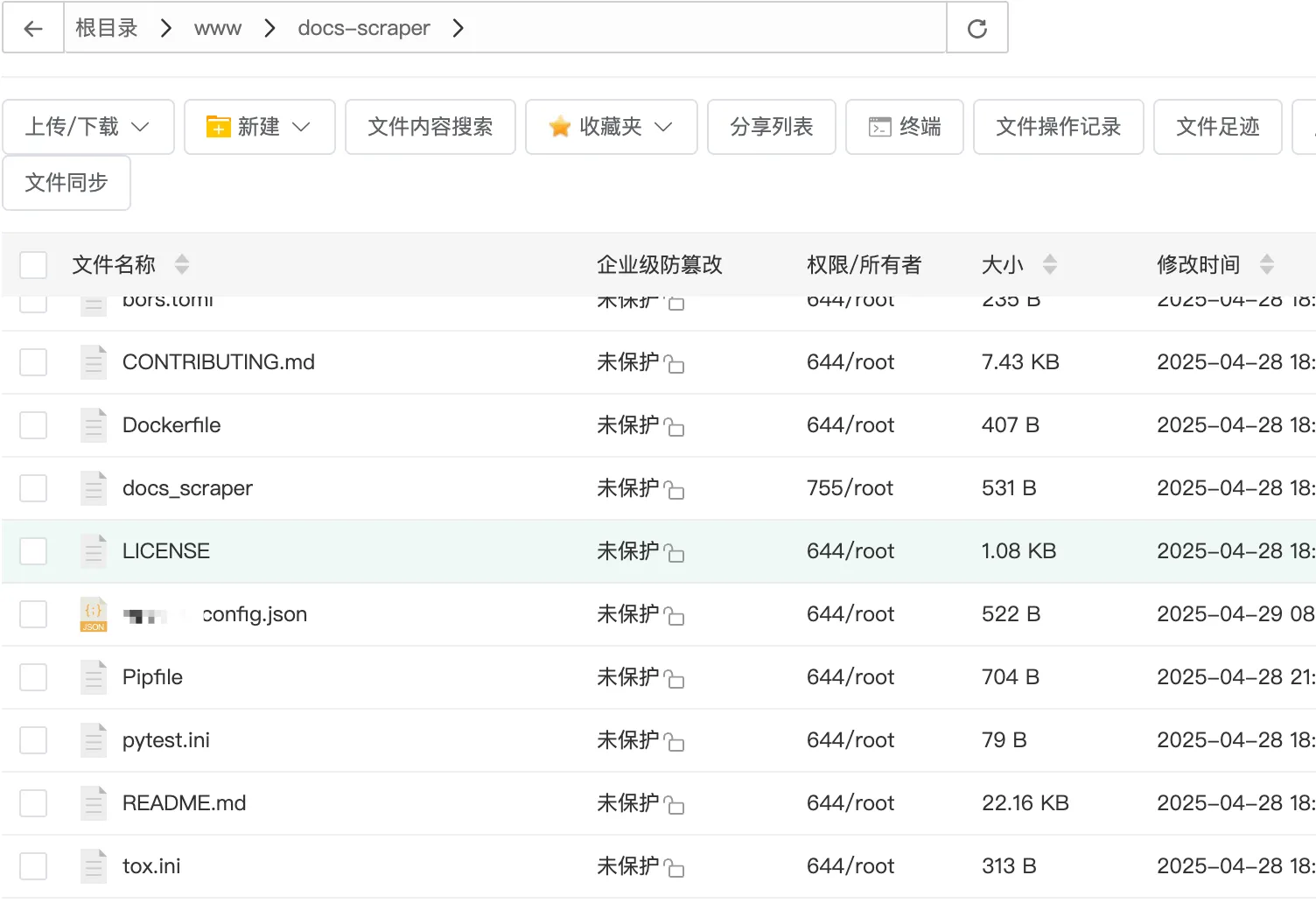The image size is (1316, 903).
Task: Check the tox.ini row checkbox
Action: (x=33, y=866)
